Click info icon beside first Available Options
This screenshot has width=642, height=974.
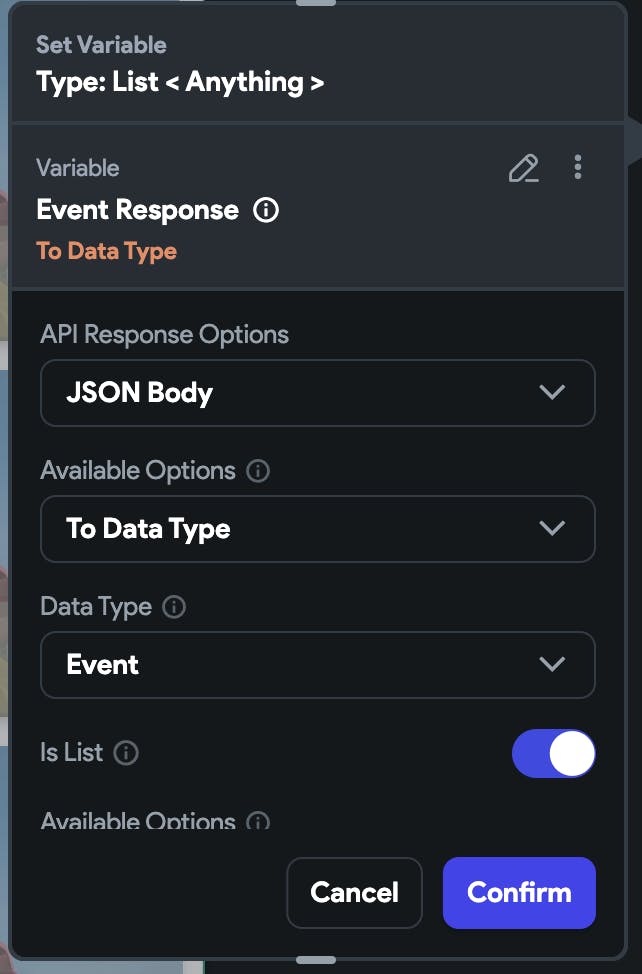point(258,471)
